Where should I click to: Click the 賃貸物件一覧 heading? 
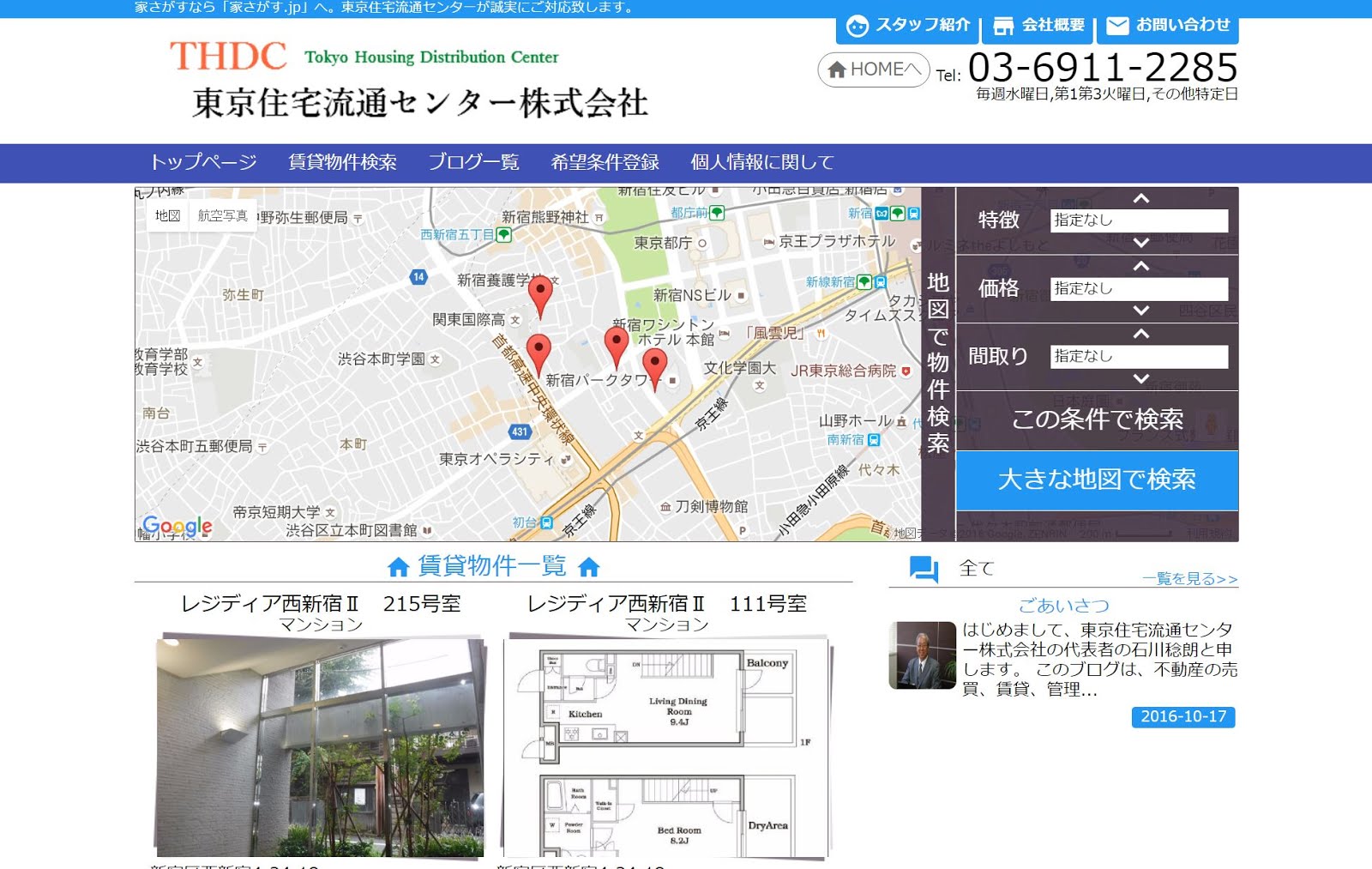[492, 566]
